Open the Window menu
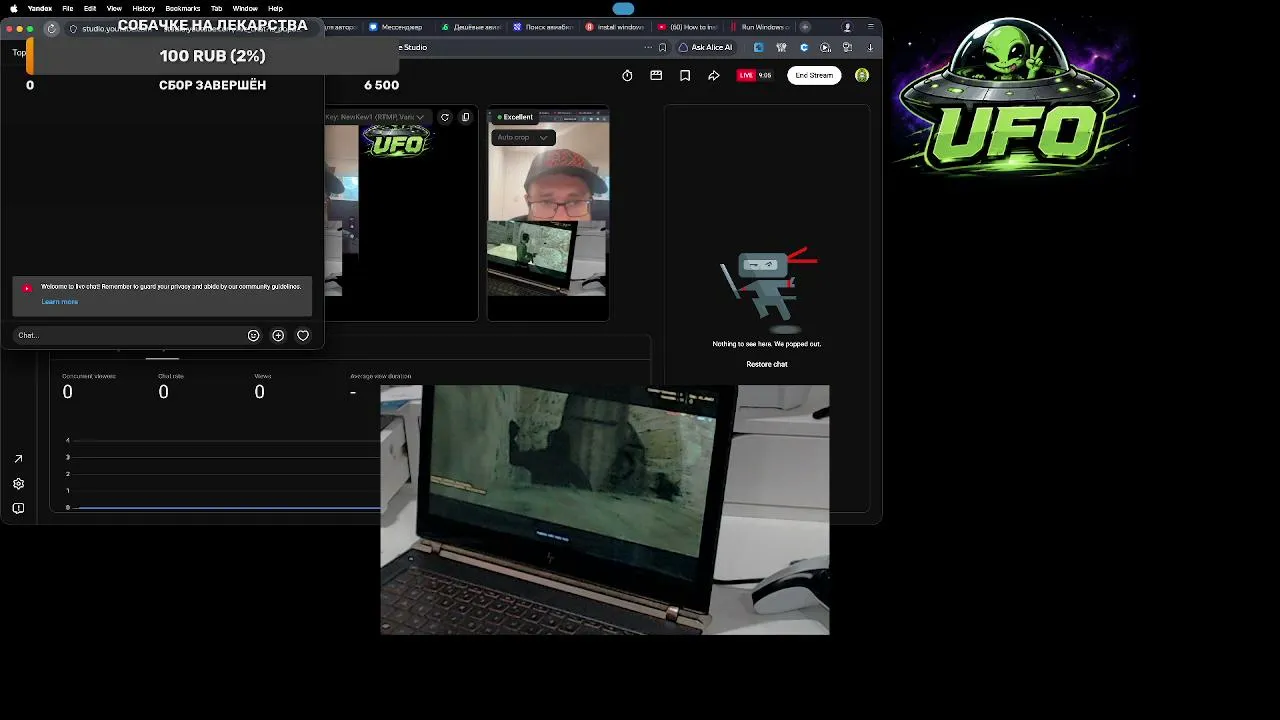The width and height of the screenshot is (1280, 720). [x=245, y=8]
